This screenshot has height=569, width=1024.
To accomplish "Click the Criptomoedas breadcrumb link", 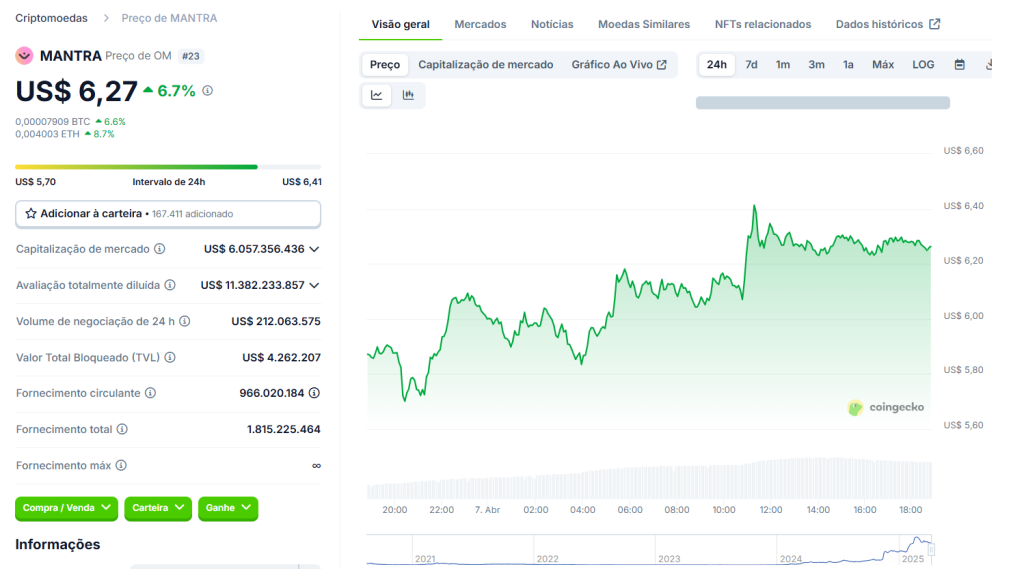I will tap(52, 18).
